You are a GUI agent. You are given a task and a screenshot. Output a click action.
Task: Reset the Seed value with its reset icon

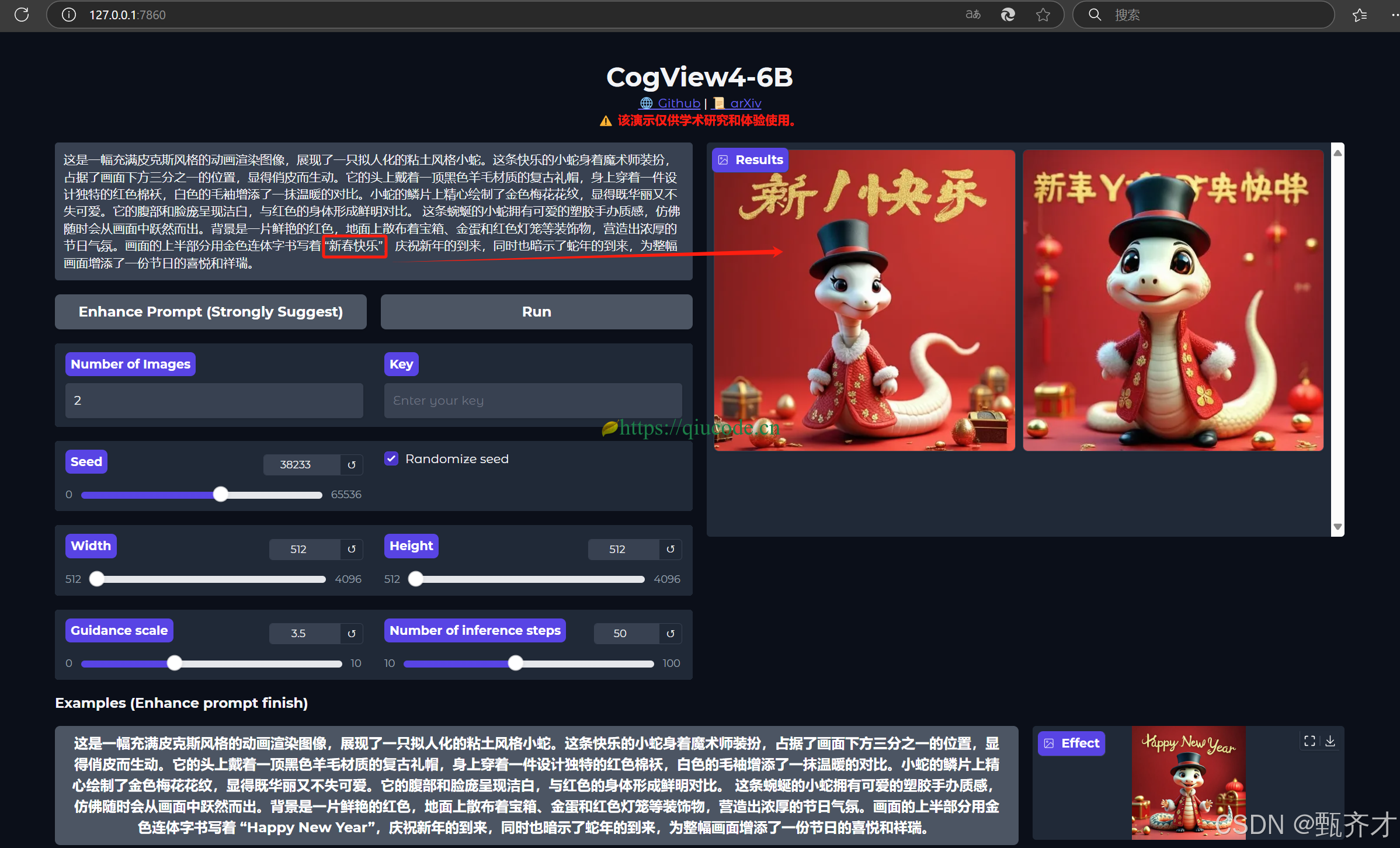tap(352, 465)
